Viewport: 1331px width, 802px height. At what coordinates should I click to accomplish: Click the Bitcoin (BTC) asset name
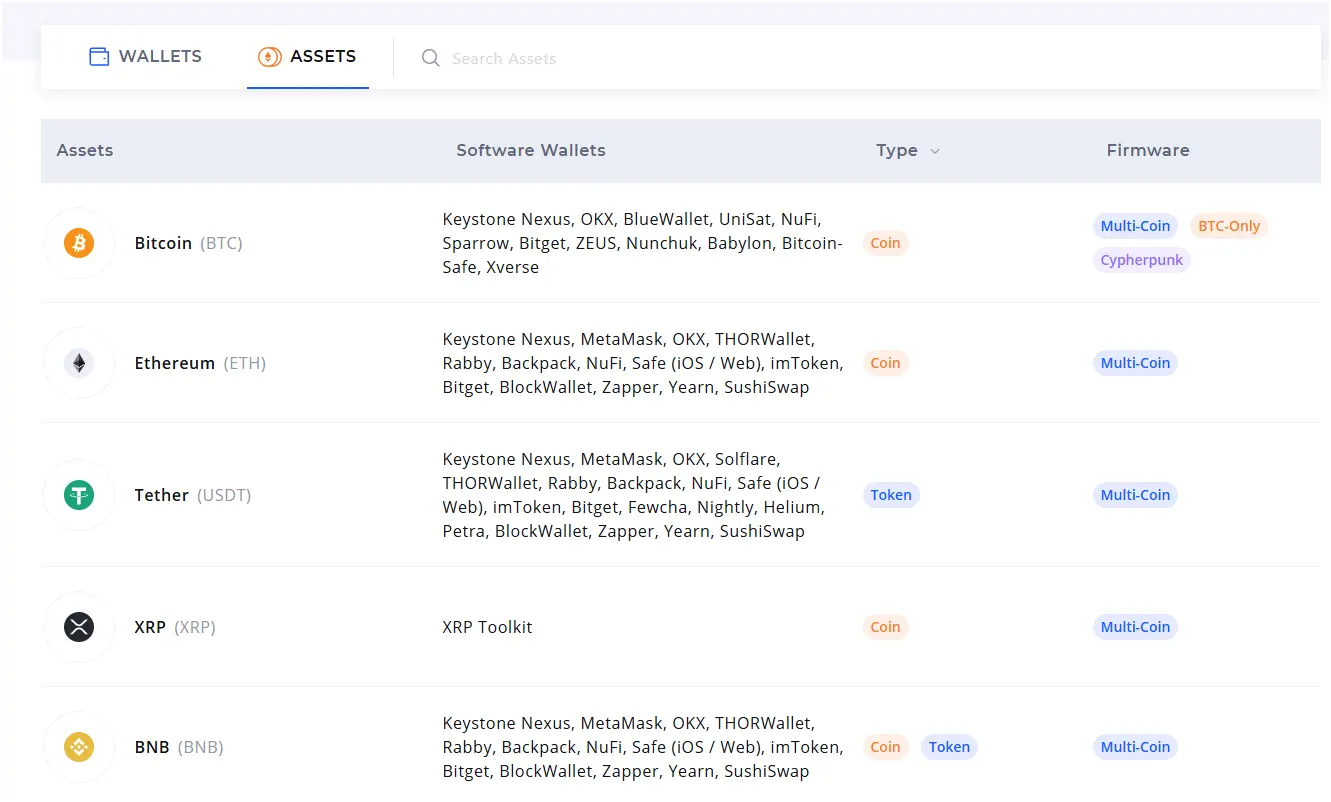pos(189,243)
